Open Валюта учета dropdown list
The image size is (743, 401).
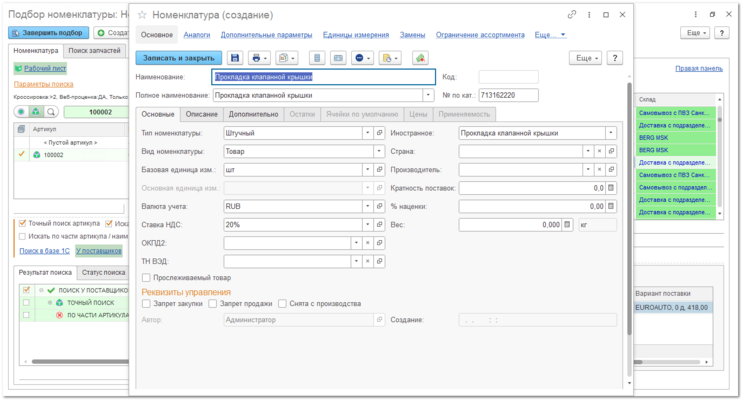[x=368, y=207]
